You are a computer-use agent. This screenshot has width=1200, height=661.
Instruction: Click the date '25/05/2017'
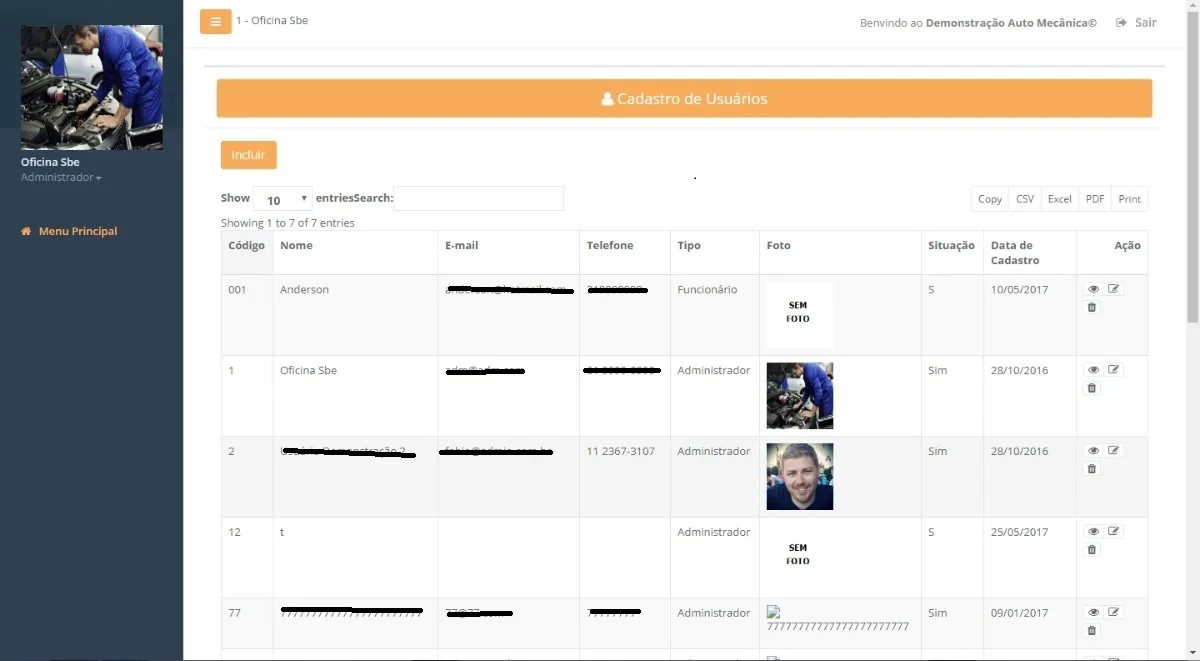(x=1019, y=533)
